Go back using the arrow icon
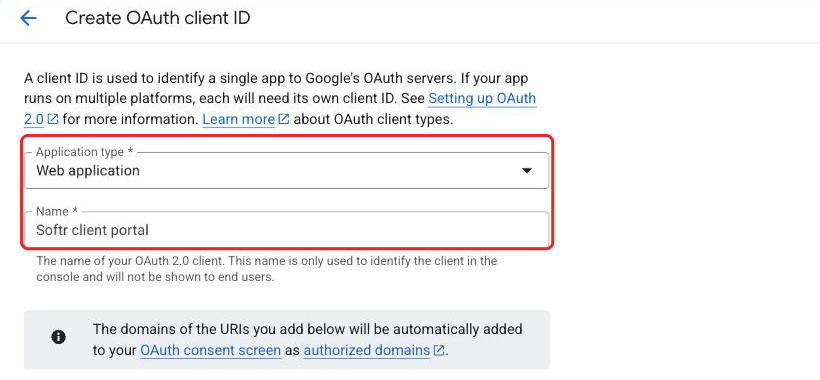Screen dimensions: 820x380 pyautogui.click(x=28, y=18)
